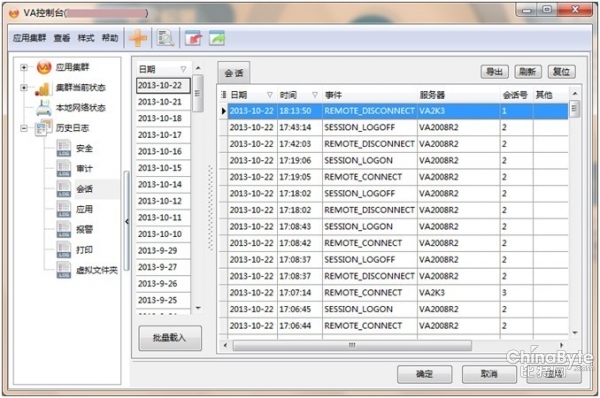Click the green arrow export icon
600x398 pixels.
tap(217, 38)
